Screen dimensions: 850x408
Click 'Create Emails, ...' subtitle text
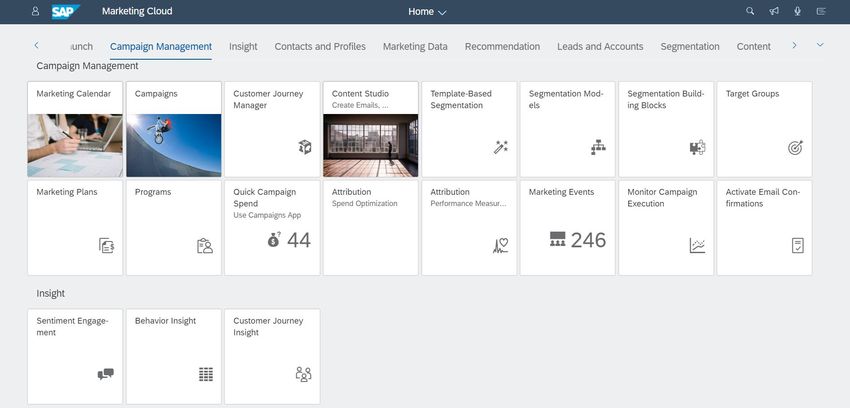click(x=360, y=105)
